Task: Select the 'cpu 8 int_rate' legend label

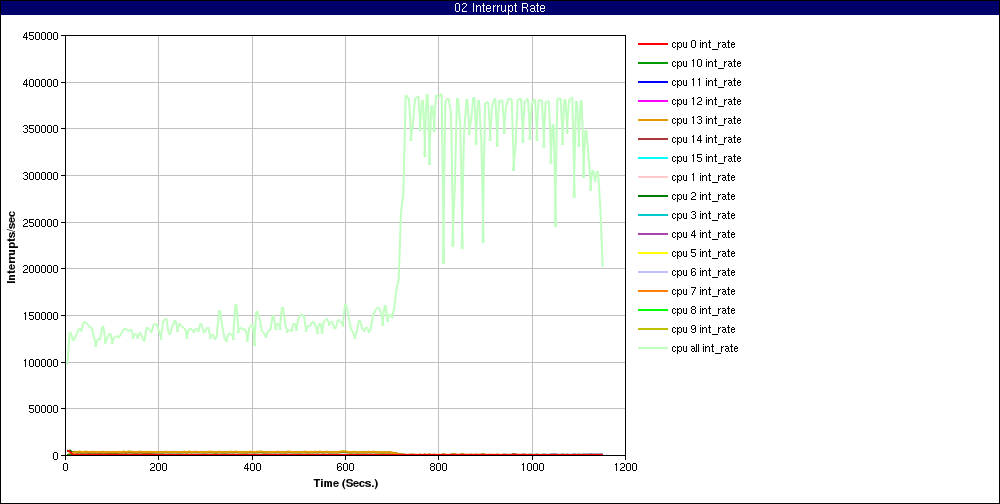Action: [x=703, y=310]
